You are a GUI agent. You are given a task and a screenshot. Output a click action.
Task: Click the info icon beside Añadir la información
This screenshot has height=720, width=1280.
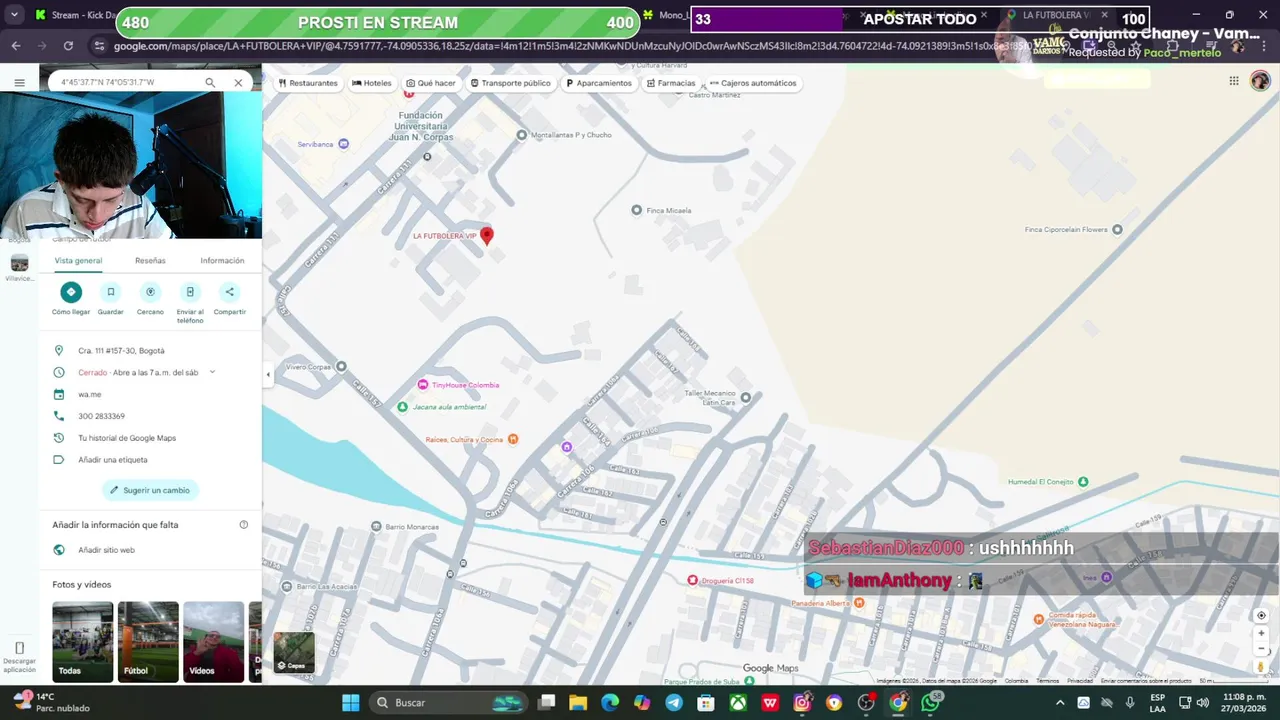244,525
